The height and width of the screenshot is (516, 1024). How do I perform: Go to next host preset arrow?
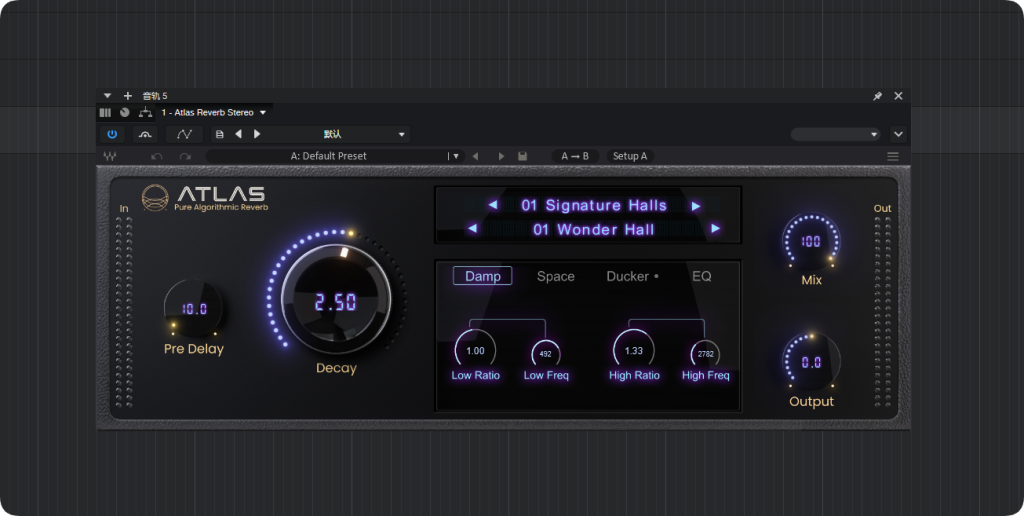click(257, 134)
